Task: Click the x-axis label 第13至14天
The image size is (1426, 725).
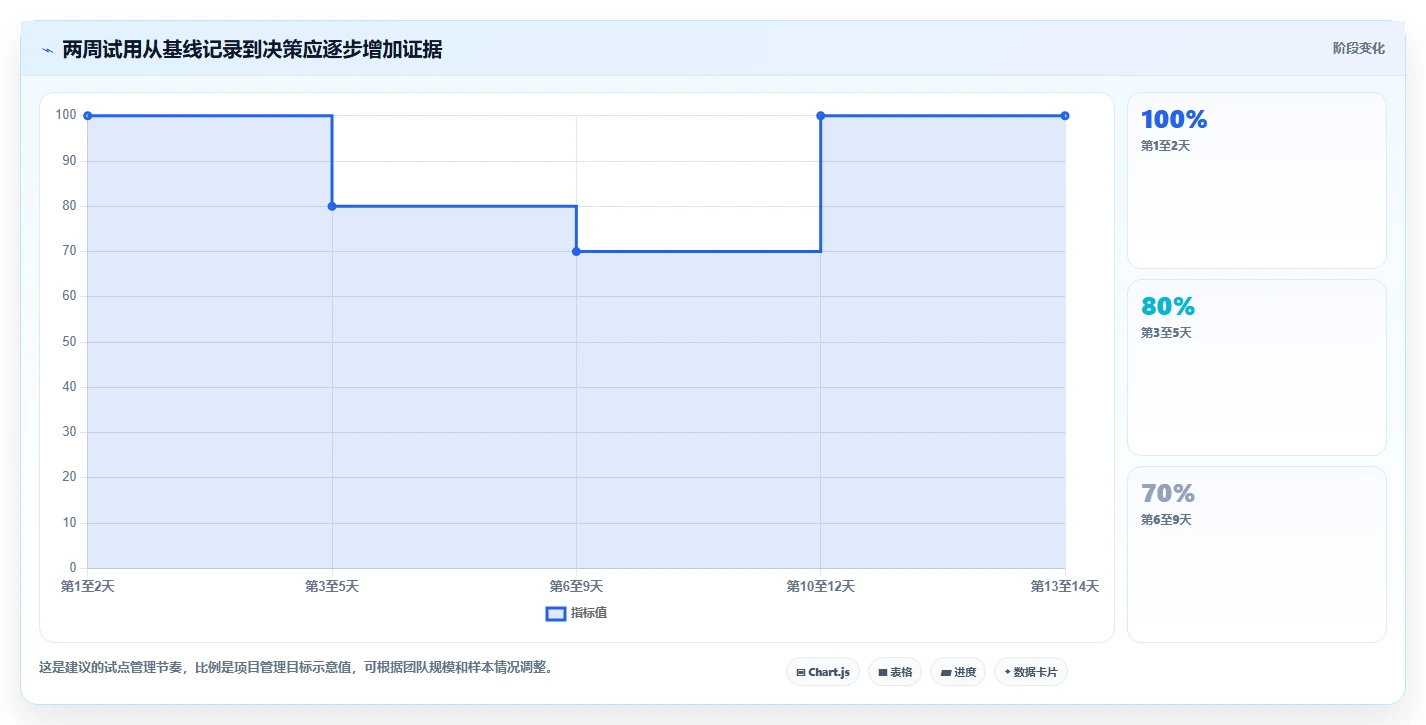Action: (1065, 586)
